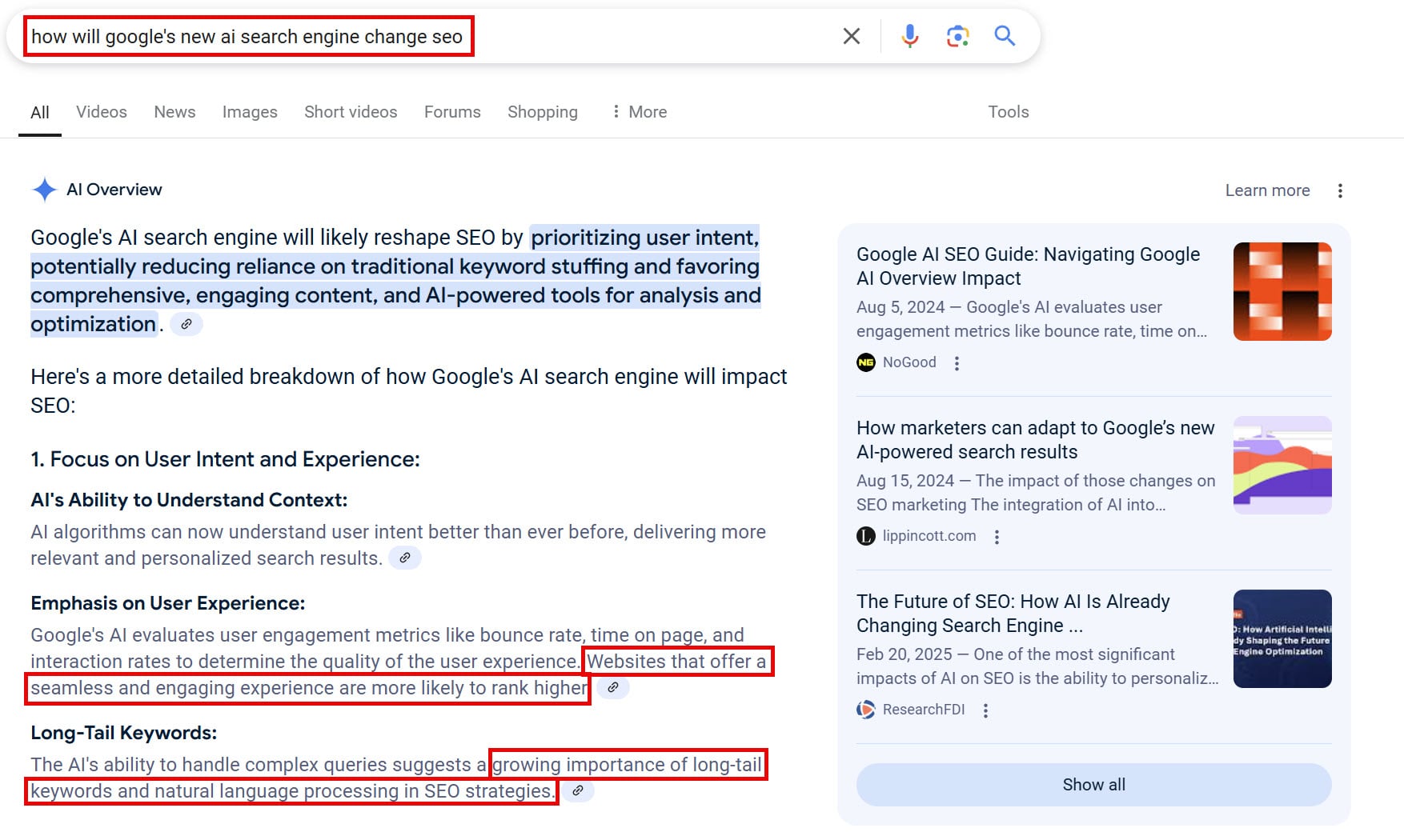Viewport: 1404px width, 840px height.
Task: Click the 'ResearchFDI' source name
Action: [x=924, y=710]
